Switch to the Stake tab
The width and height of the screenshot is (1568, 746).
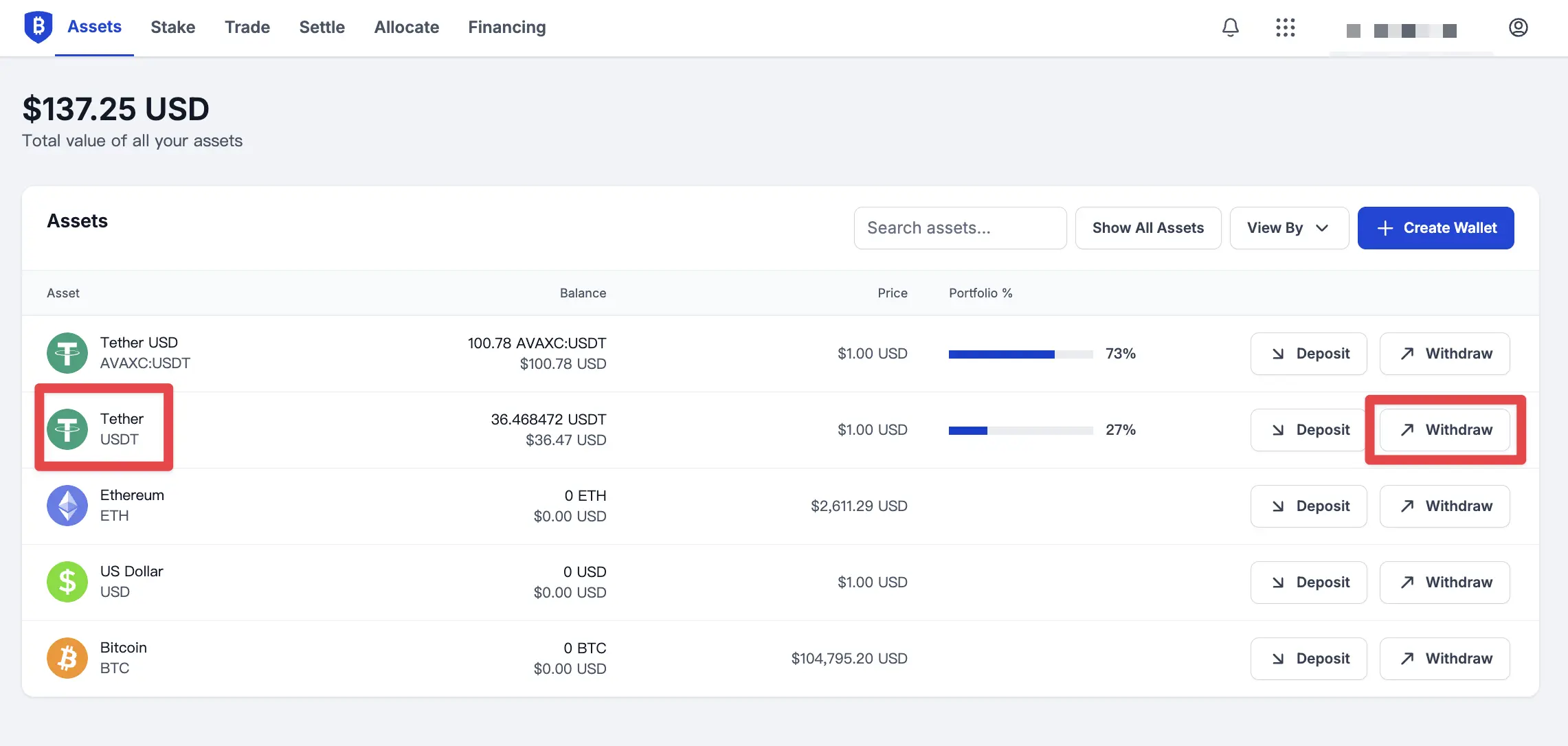point(172,27)
